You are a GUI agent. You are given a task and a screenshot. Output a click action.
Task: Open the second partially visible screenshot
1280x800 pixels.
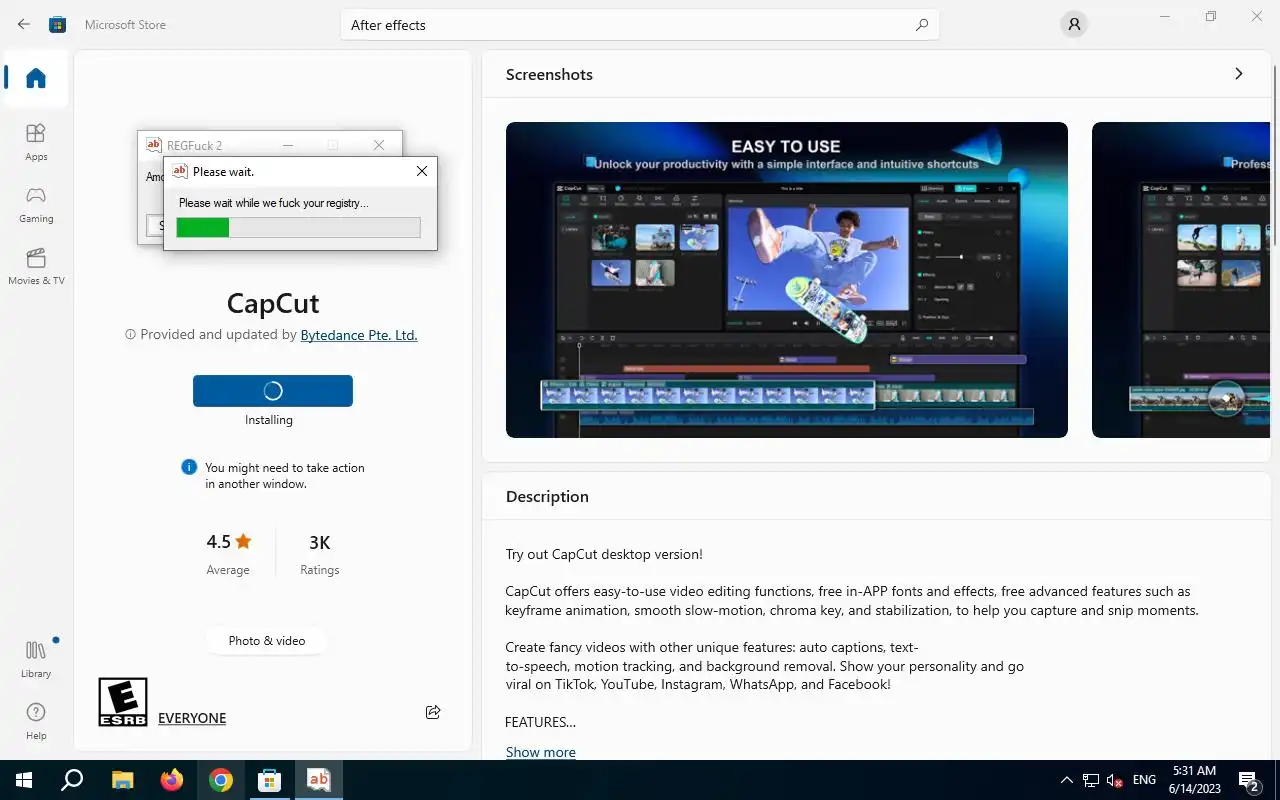(1181, 280)
